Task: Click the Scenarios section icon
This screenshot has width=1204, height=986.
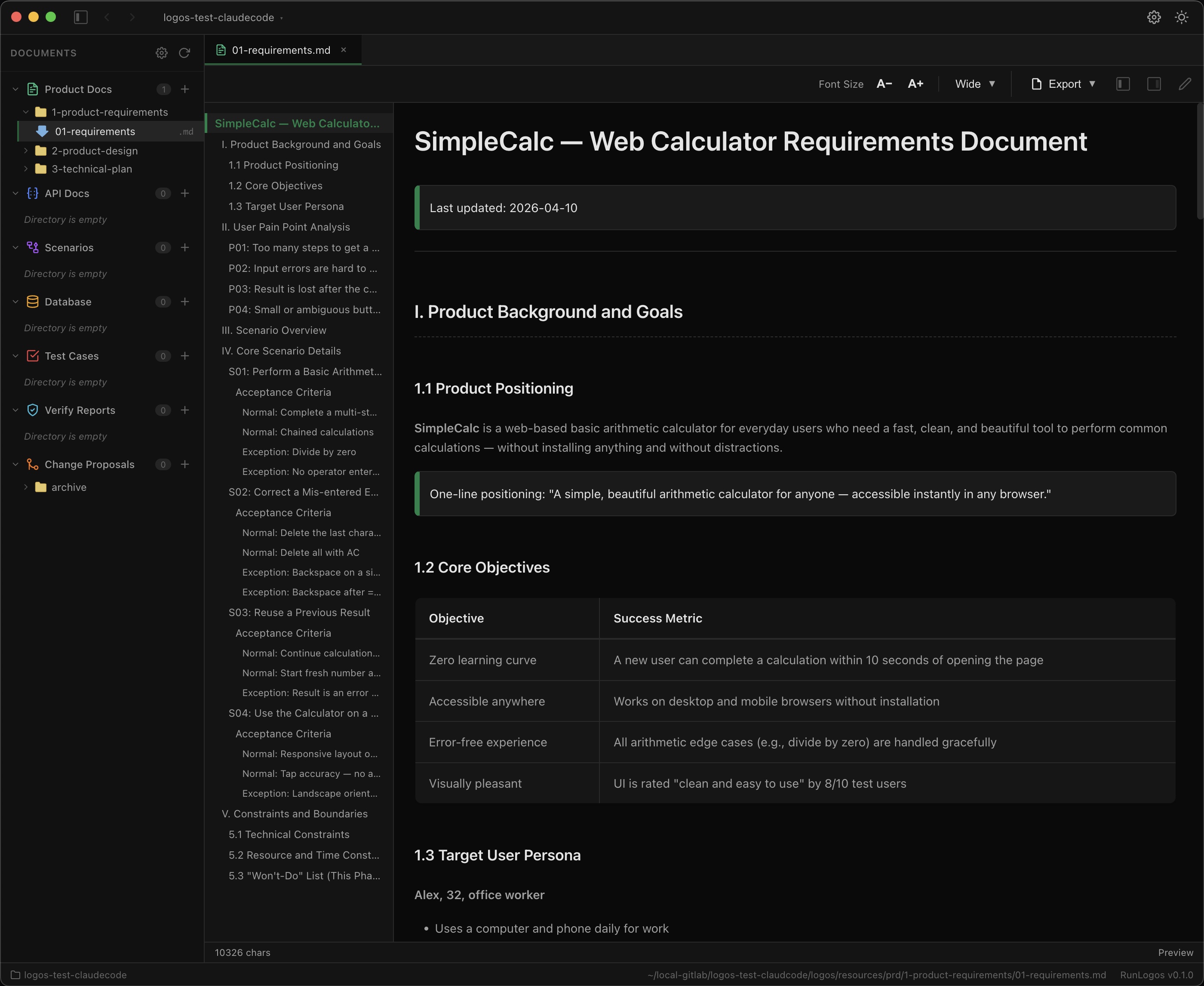Action: [32, 247]
